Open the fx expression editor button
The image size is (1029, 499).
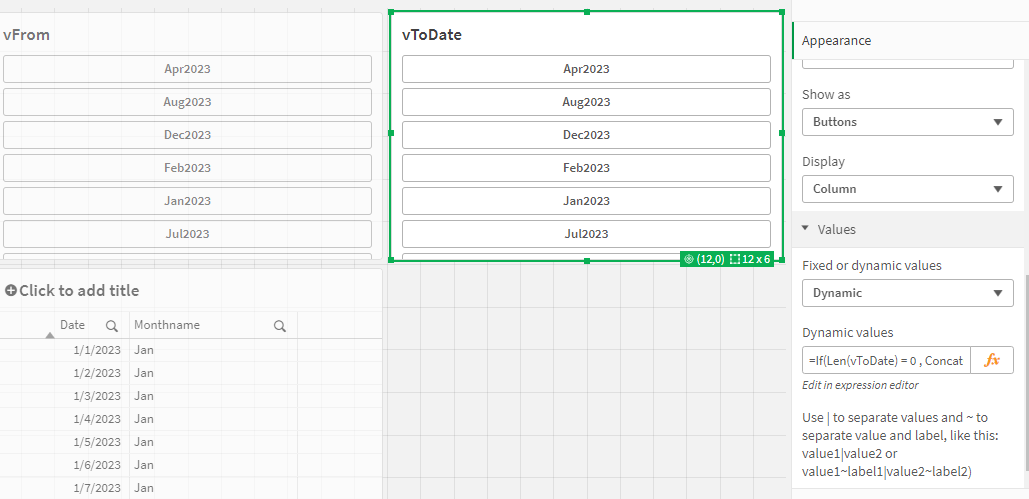pos(992,360)
